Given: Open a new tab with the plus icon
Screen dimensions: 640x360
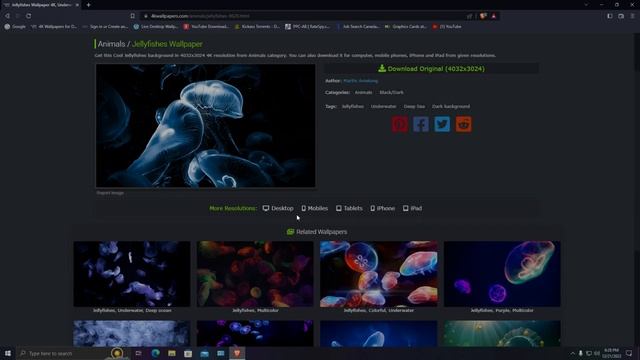Looking at the screenshot, I should (x=88, y=5).
